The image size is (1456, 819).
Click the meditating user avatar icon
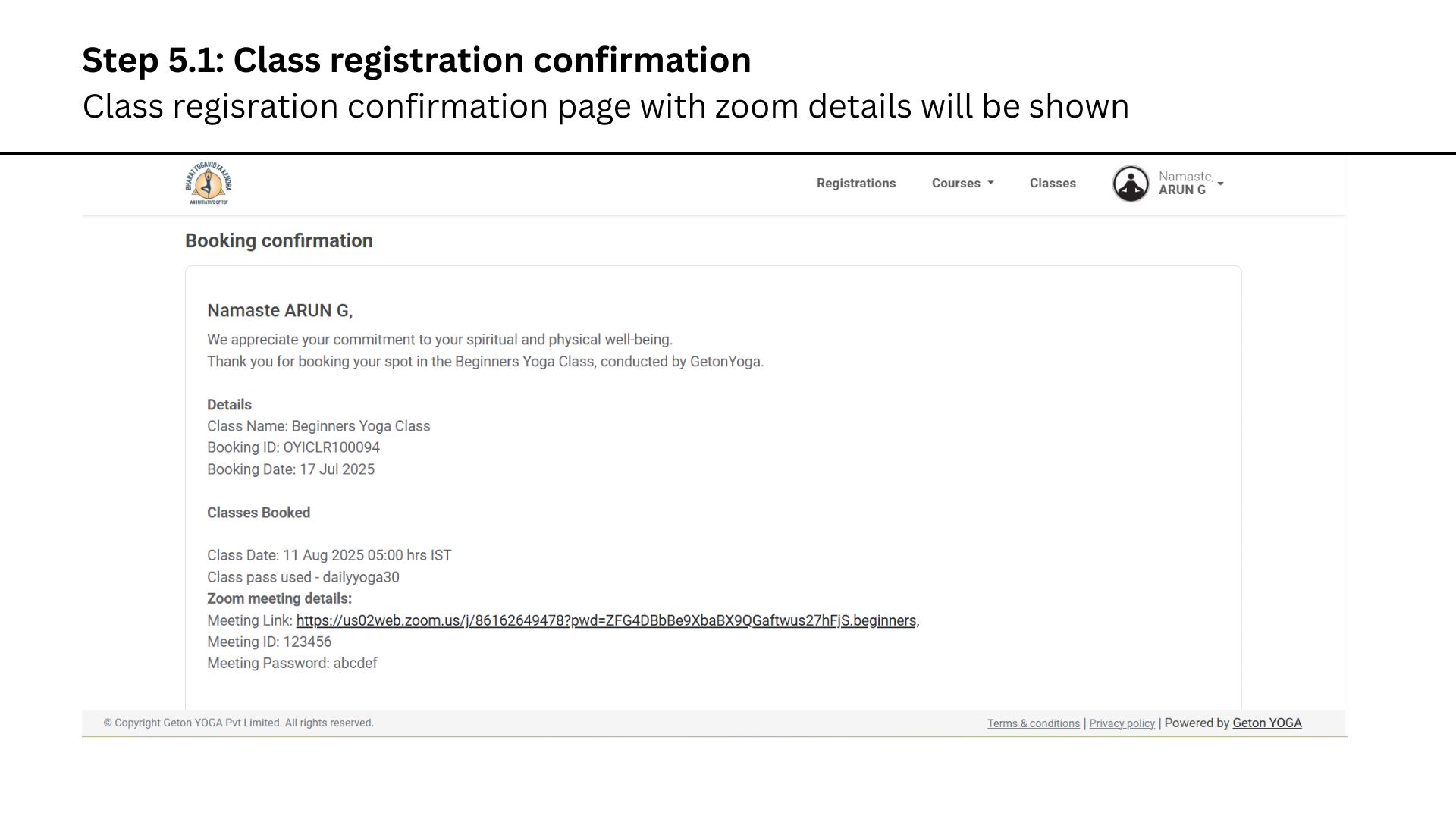tap(1131, 184)
